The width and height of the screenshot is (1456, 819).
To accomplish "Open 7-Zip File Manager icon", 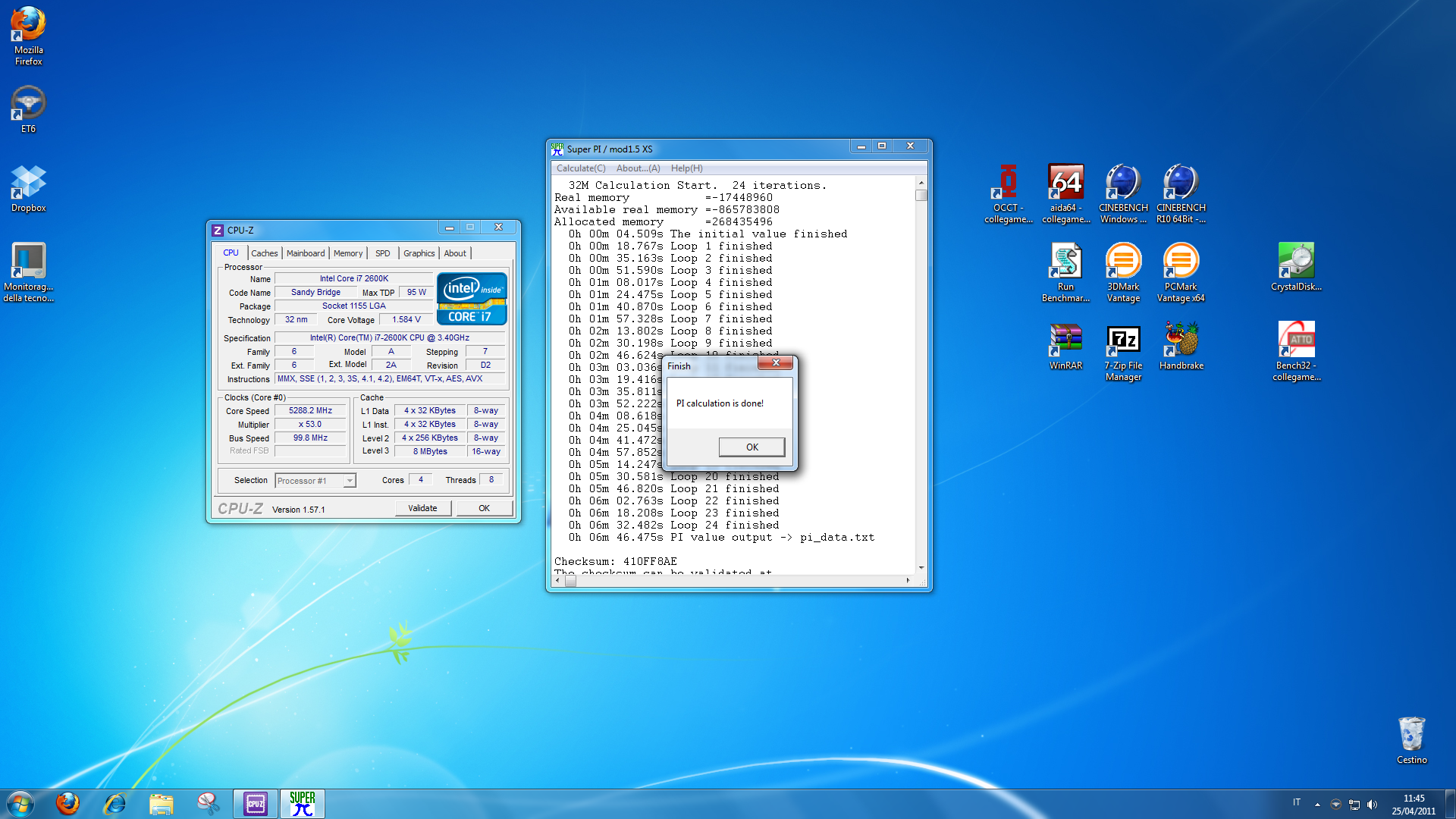I will pos(1123,340).
